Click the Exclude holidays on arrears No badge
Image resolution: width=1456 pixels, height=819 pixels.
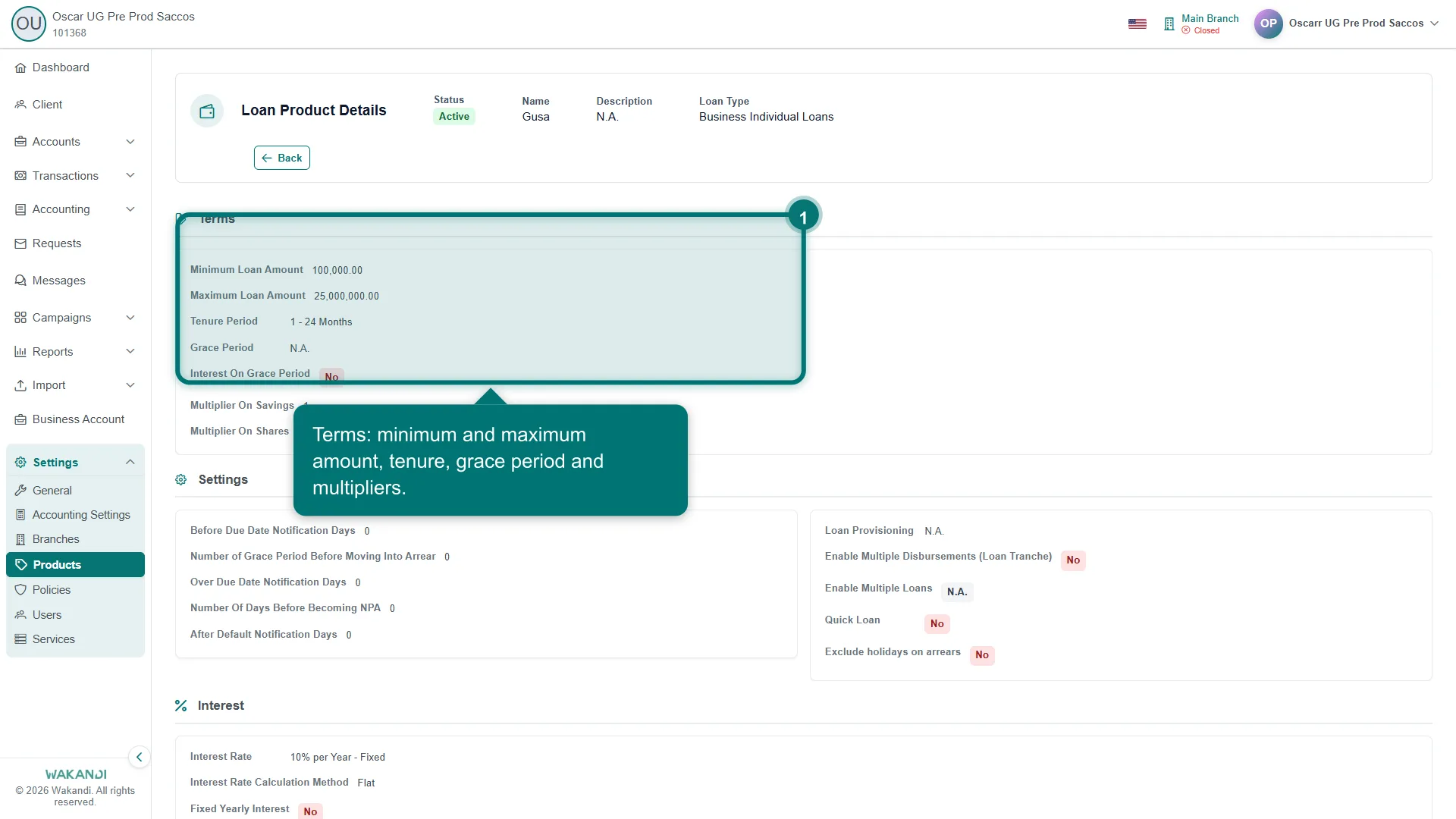982,655
